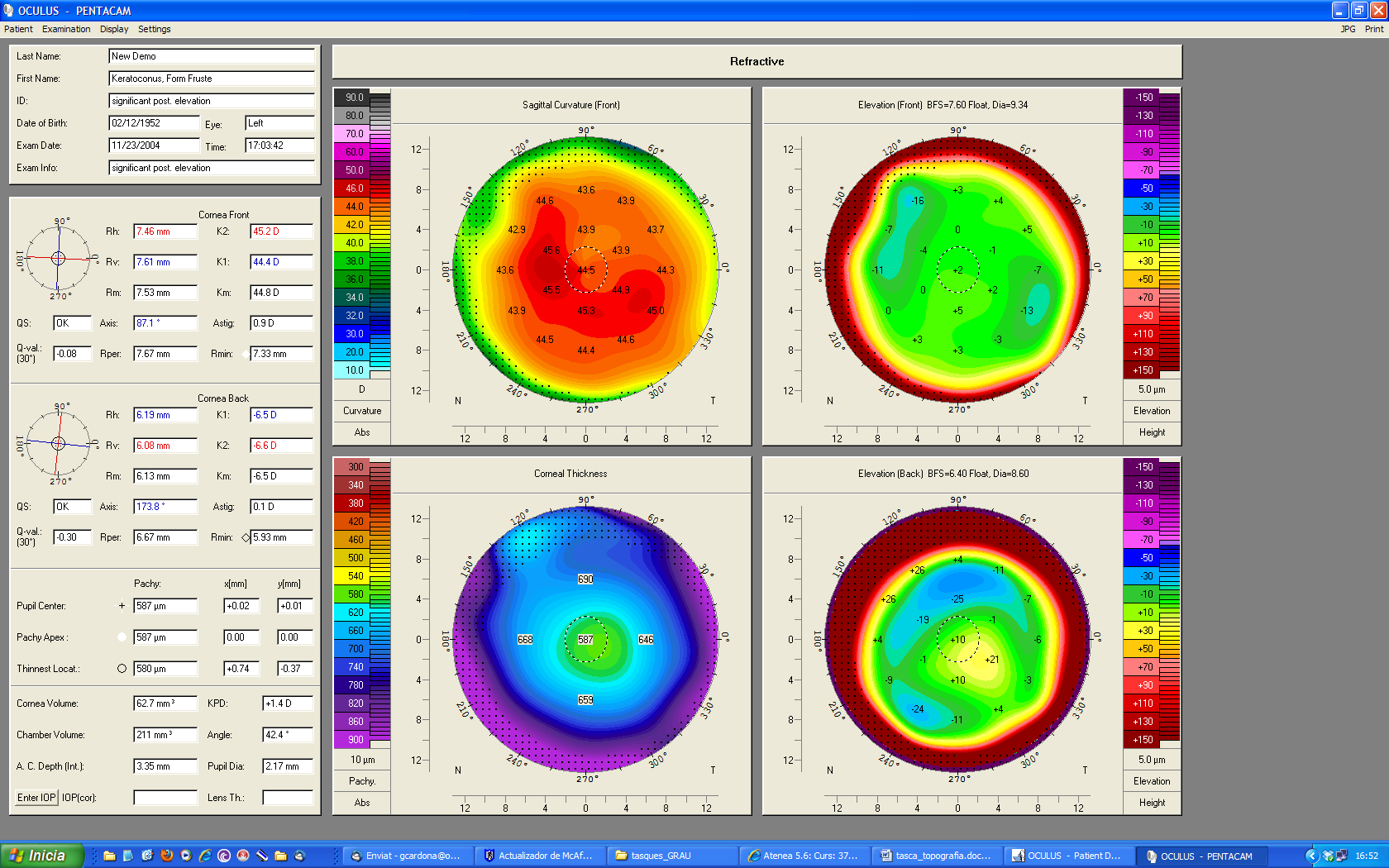Click the front K2 value 45.2 D
1389x868 pixels.
point(282,231)
